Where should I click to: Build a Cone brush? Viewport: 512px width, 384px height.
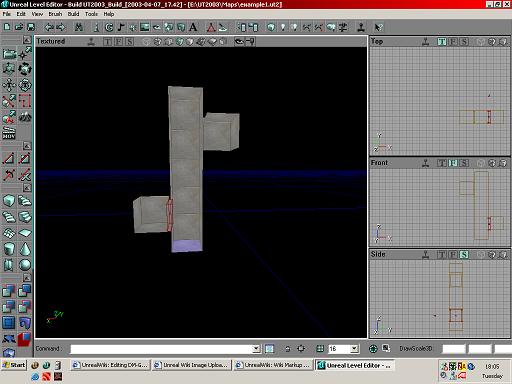pos(25,249)
